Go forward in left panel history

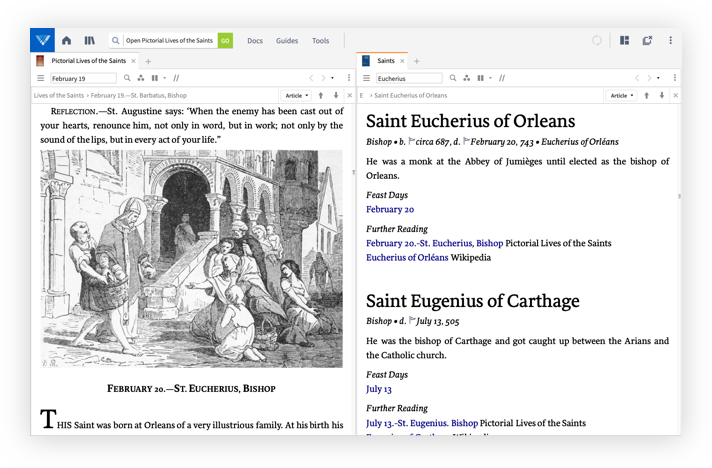(323, 78)
